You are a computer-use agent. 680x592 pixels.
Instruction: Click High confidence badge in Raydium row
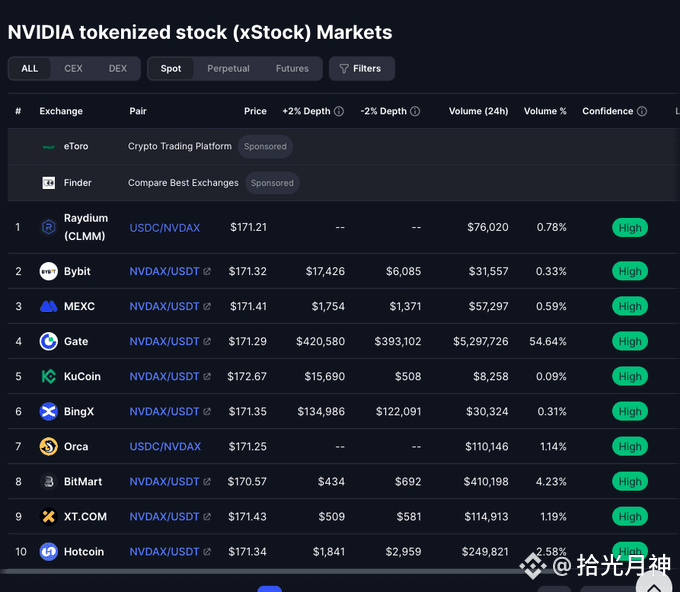630,228
